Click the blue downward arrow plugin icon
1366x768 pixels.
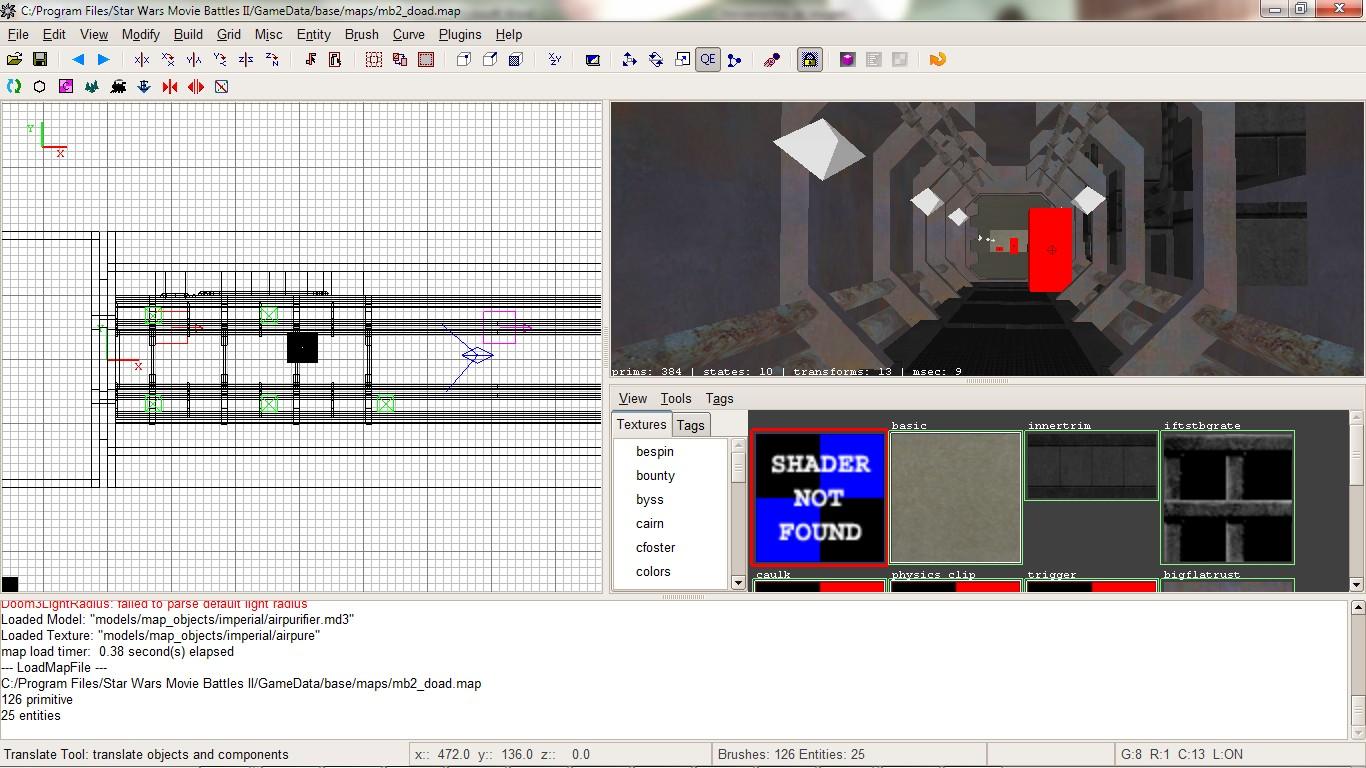pyautogui.click(x=144, y=87)
